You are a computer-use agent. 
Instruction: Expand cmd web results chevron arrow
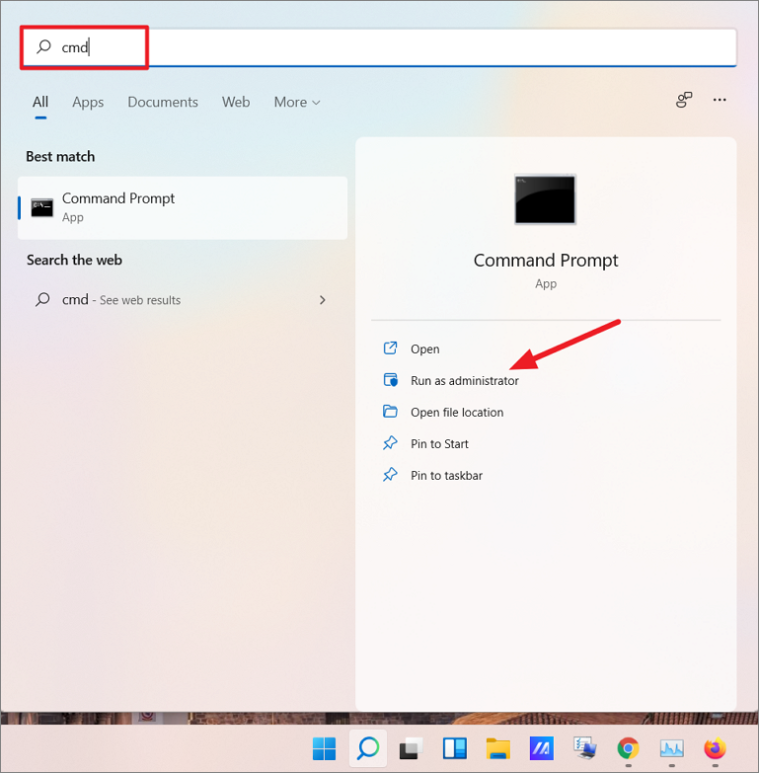pos(322,300)
